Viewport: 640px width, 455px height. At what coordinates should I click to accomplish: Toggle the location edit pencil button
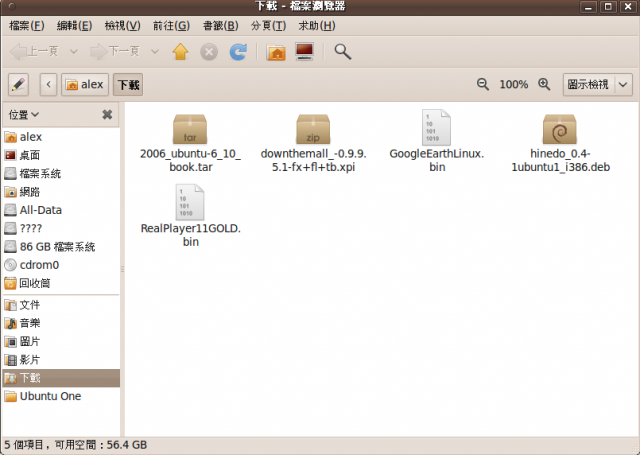click(x=18, y=84)
